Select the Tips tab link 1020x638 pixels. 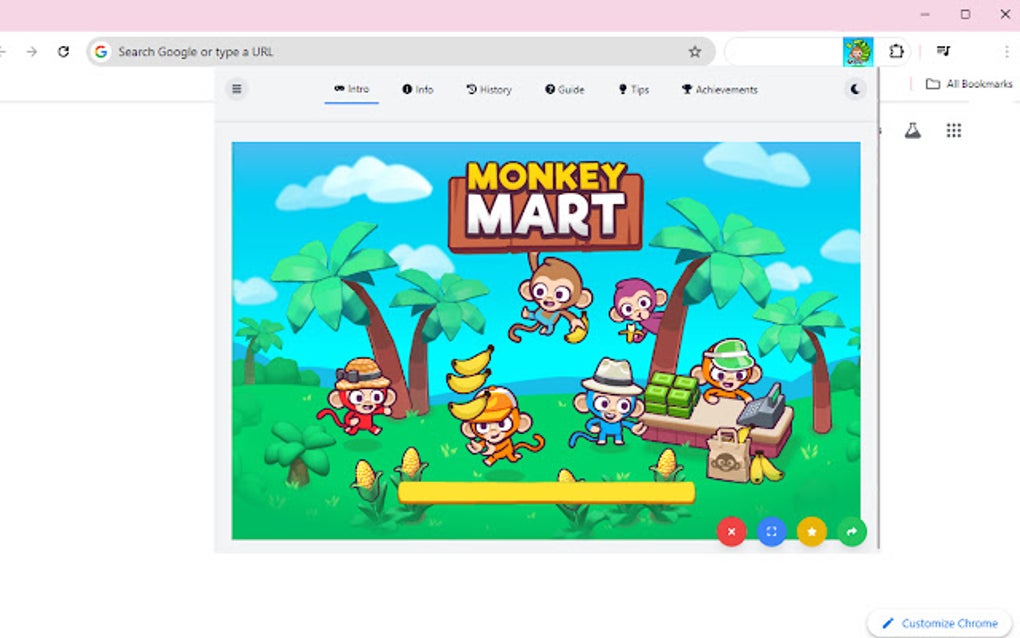[x=633, y=89]
